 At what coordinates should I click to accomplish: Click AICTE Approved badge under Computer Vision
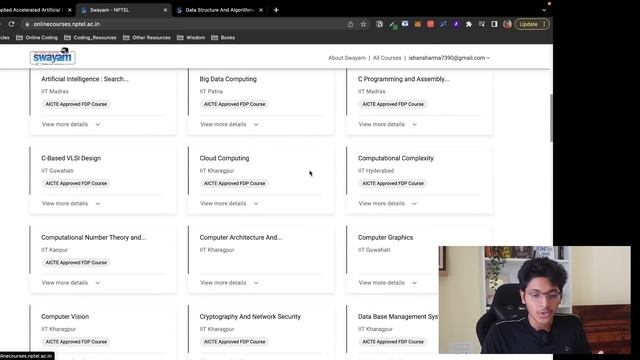[x=76, y=342]
